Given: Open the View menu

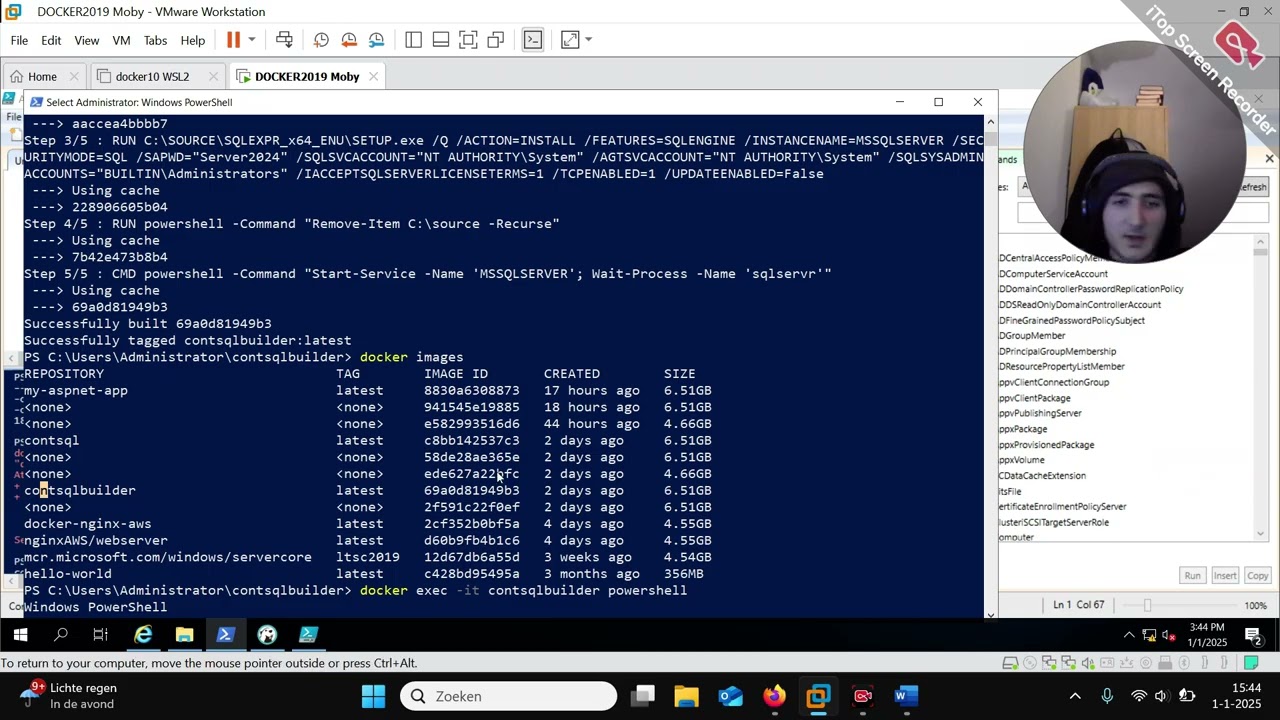Looking at the screenshot, I should click(x=87, y=41).
